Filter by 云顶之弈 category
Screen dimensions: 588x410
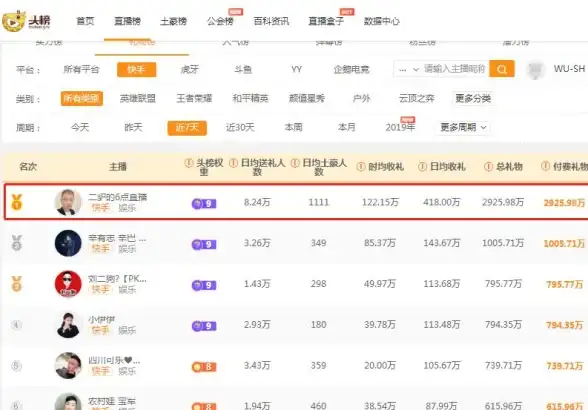tap(417, 98)
